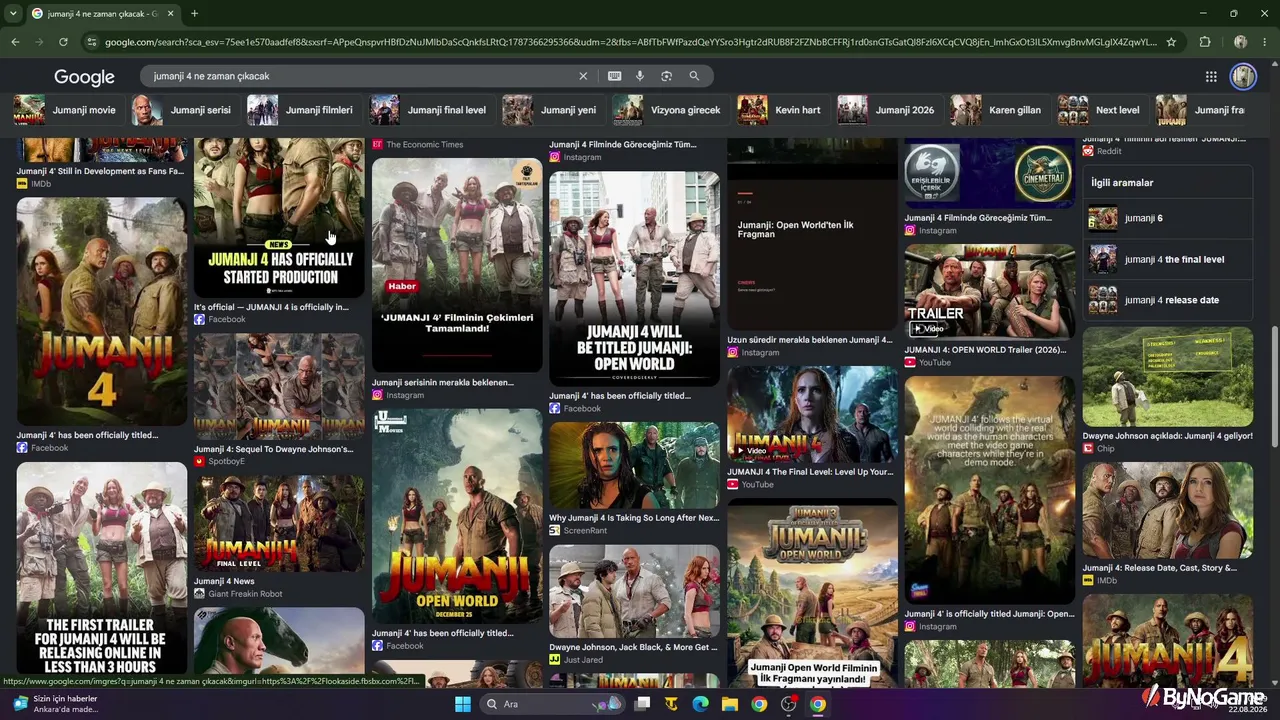Image resolution: width=1280 pixels, height=720 pixels.
Task: Filter images by Jumanji filmleri chip
Action: pyautogui.click(x=301, y=110)
